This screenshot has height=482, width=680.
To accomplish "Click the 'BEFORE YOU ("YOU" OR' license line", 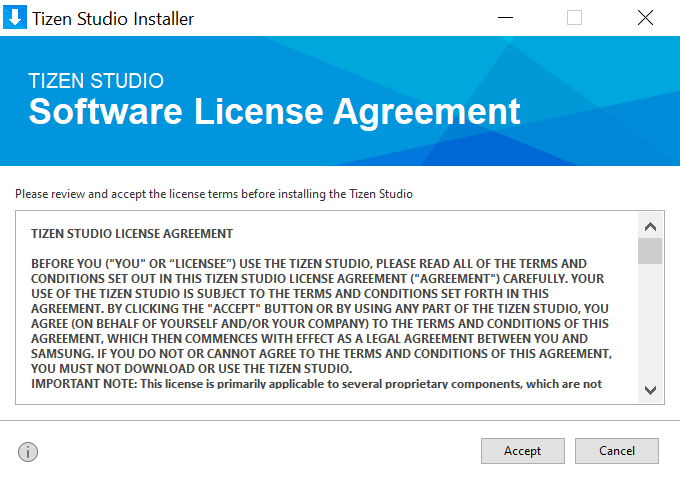I will click(x=309, y=264).
